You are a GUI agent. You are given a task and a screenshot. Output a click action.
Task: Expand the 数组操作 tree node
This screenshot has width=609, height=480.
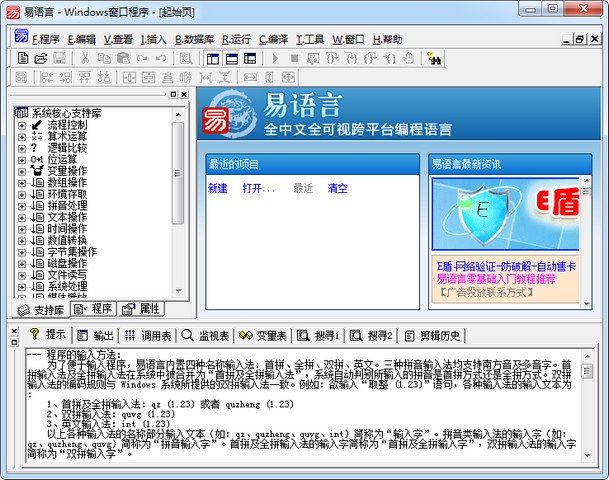(x=22, y=183)
